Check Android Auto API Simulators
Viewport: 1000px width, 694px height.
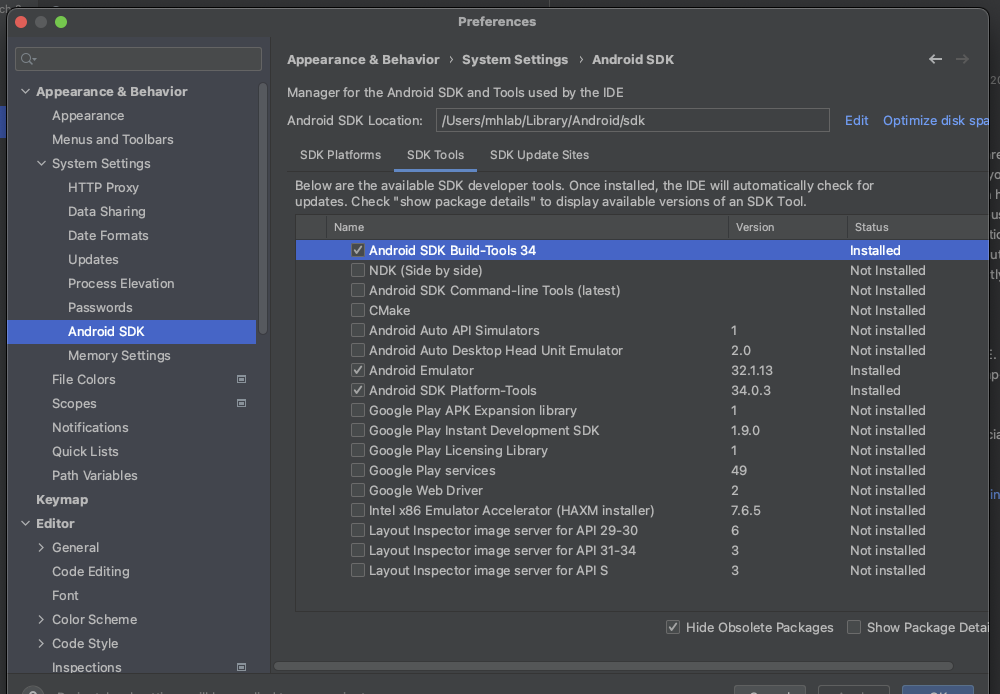click(358, 330)
